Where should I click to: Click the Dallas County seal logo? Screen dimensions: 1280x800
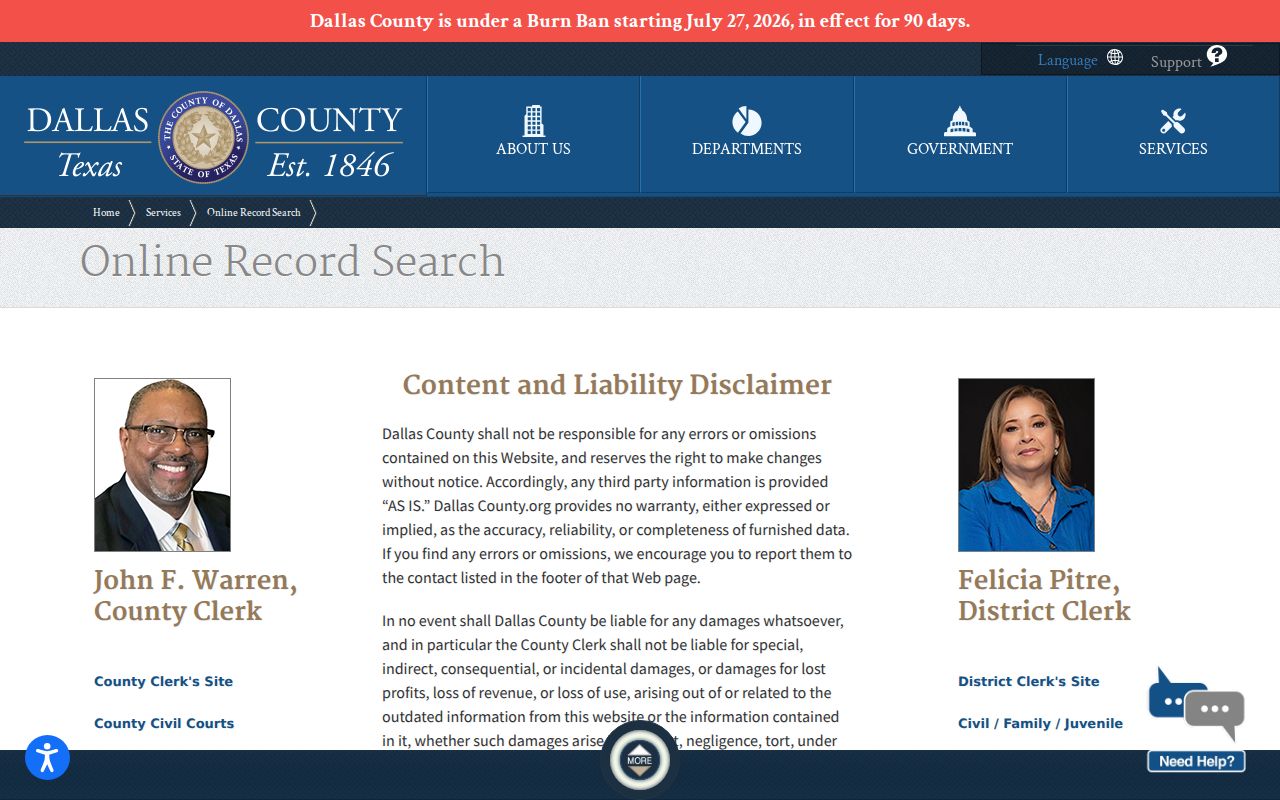(204, 137)
